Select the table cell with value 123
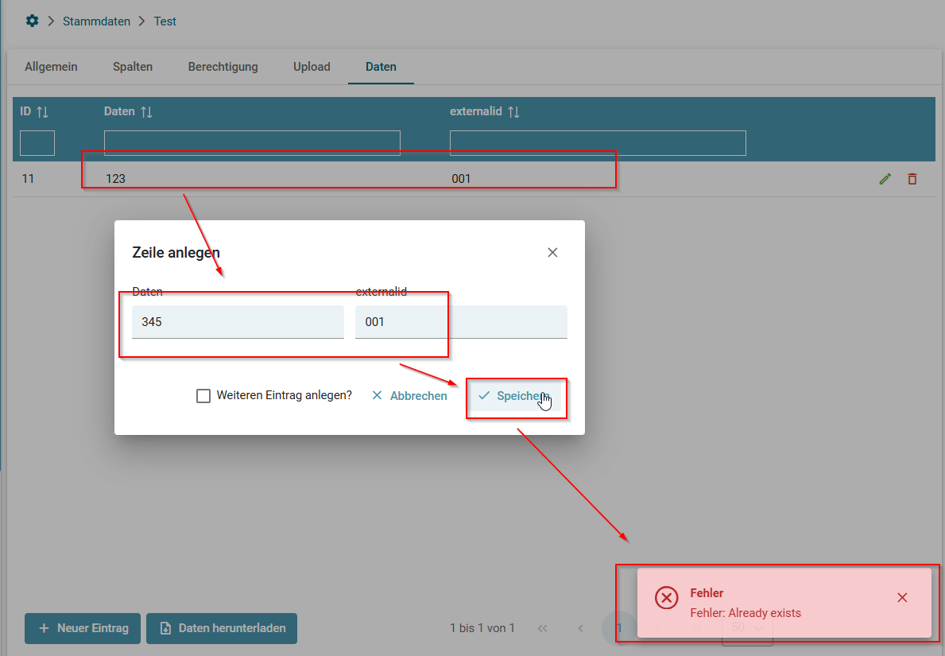This screenshot has width=945, height=656. pos(116,178)
